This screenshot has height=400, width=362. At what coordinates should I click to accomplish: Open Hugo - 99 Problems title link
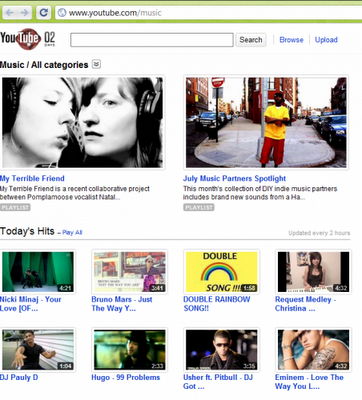[x=126, y=377]
